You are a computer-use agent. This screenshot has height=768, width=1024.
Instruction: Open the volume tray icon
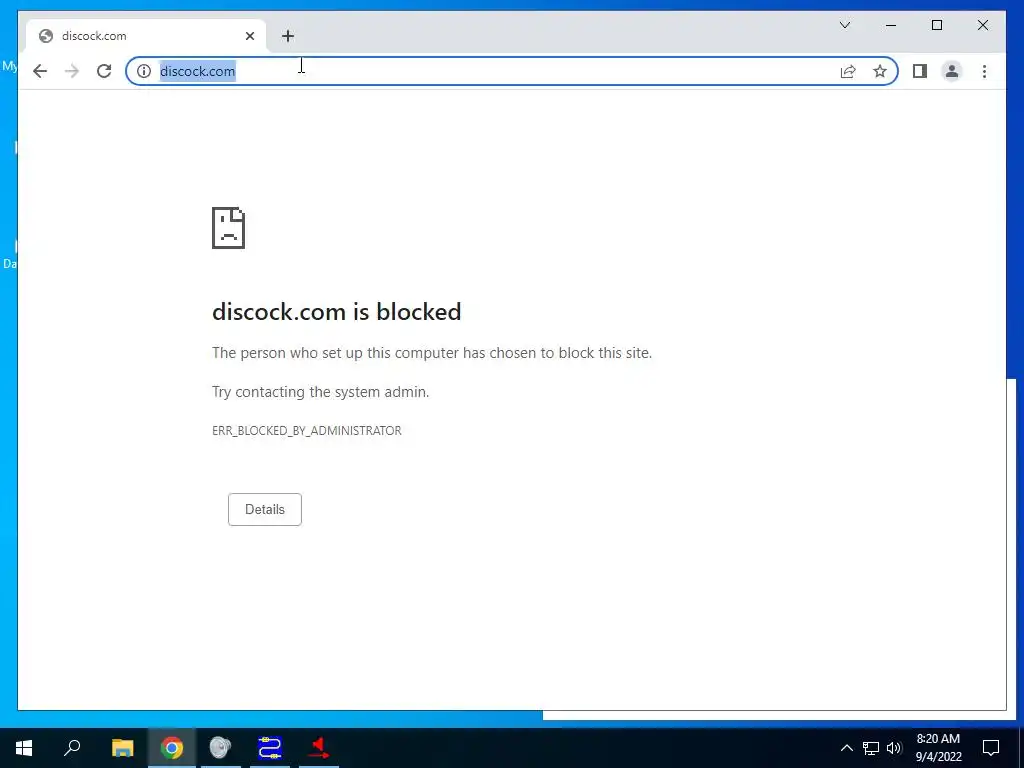click(894, 748)
